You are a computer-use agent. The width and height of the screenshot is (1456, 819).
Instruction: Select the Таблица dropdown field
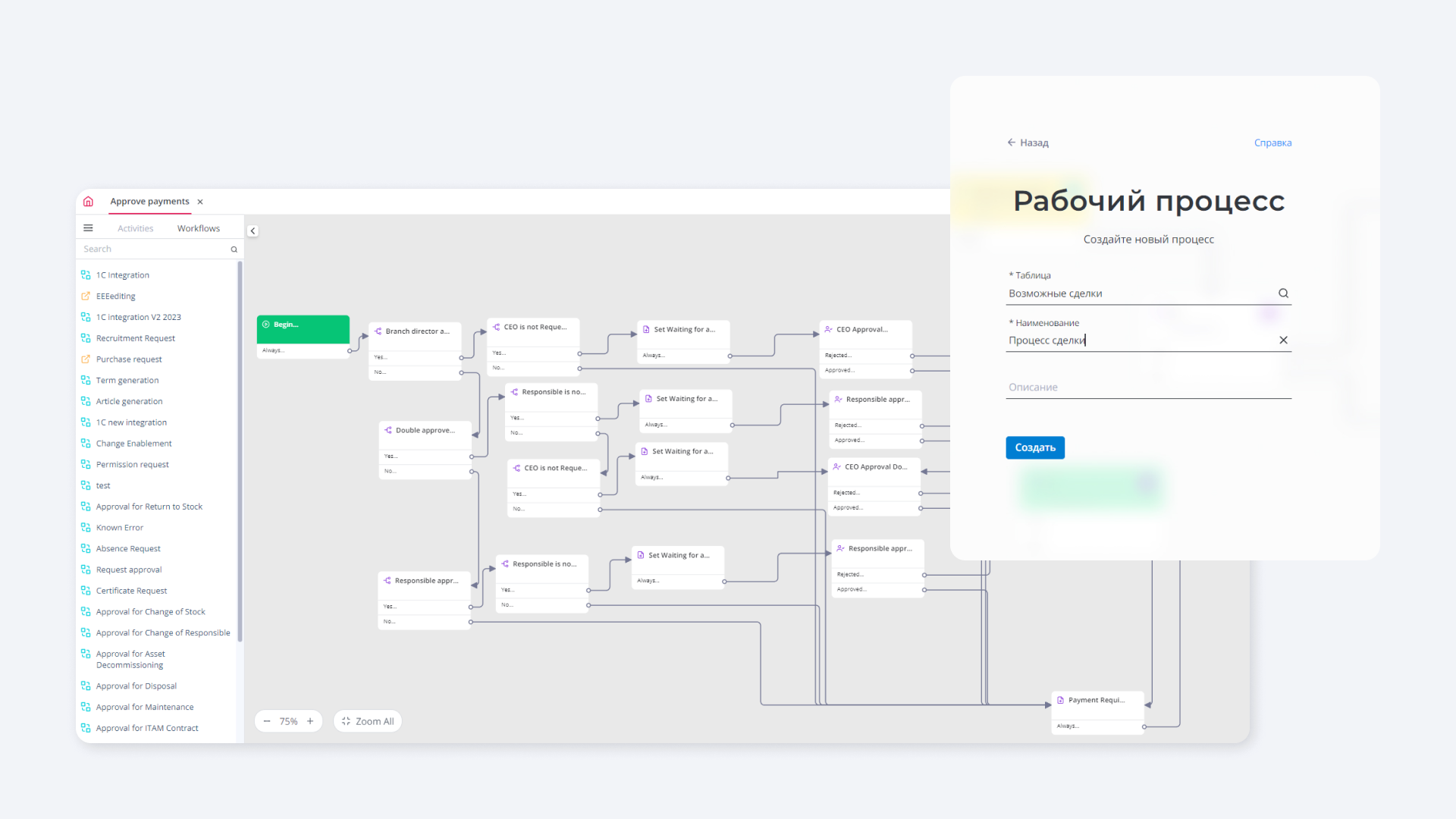tap(1149, 293)
